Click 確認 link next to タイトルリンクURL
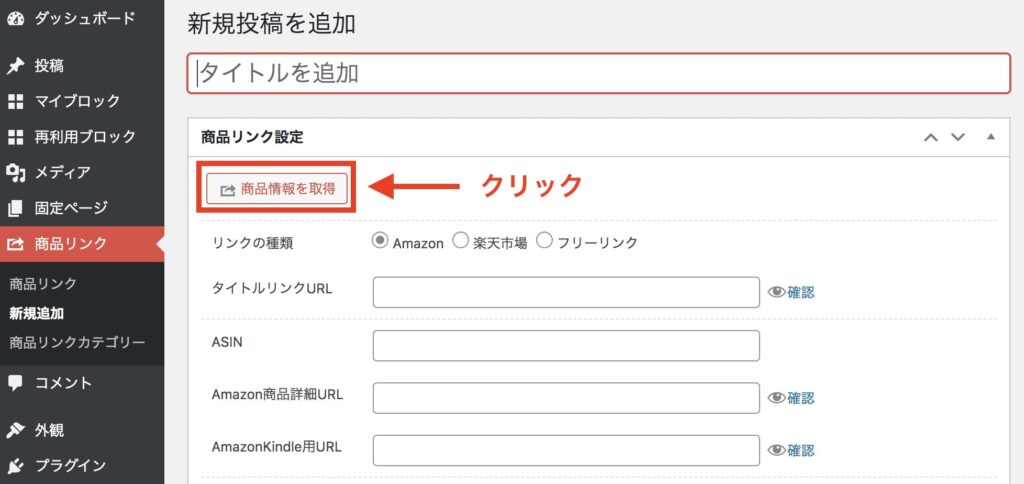The width and height of the screenshot is (1024, 484). [801, 292]
